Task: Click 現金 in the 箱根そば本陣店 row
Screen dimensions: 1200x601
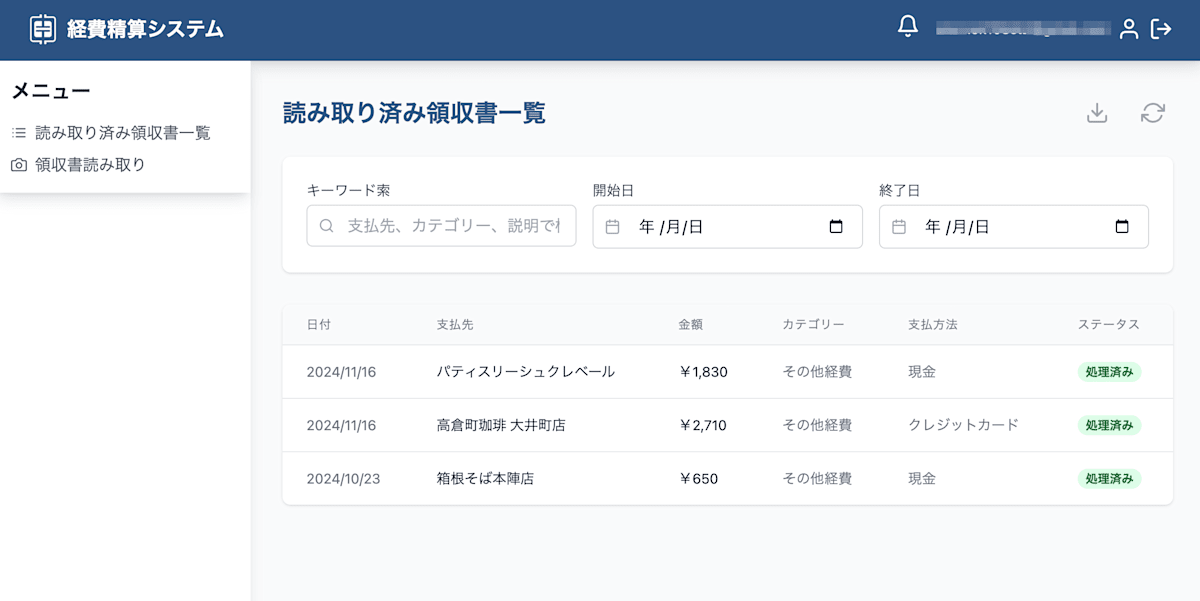Action: tap(922, 478)
